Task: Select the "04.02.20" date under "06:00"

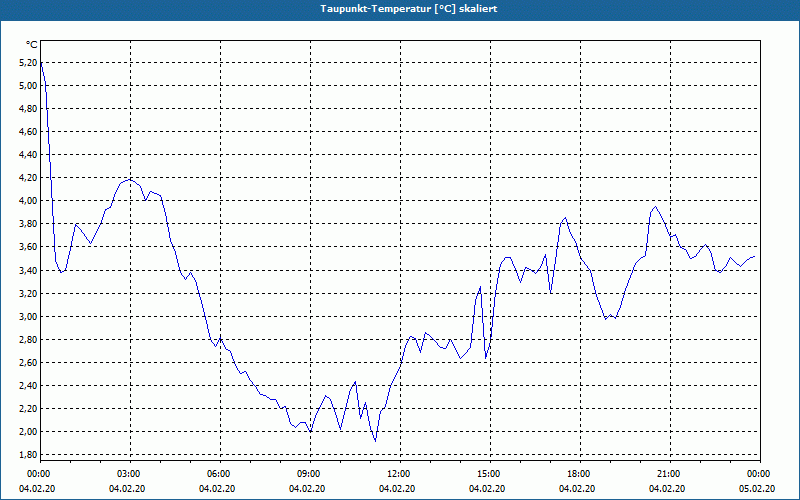Action: [218, 489]
